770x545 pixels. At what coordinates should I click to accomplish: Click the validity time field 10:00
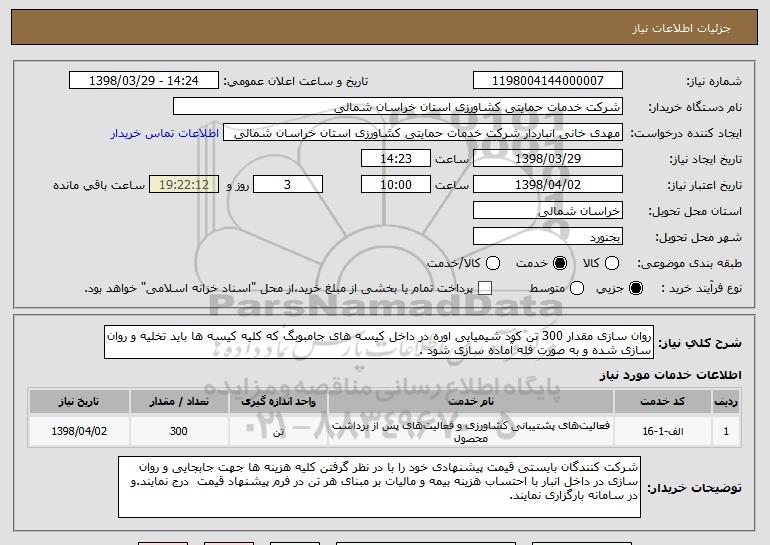(396, 185)
